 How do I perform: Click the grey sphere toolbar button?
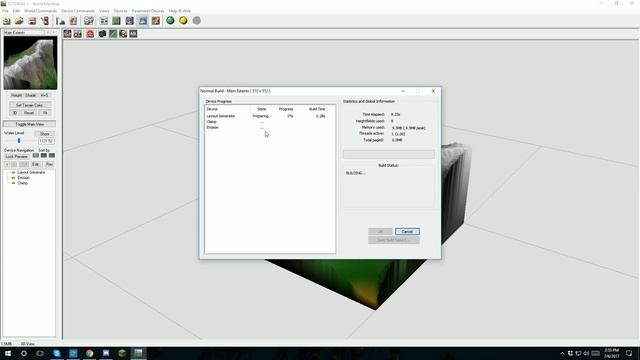(x=197, y=20)
